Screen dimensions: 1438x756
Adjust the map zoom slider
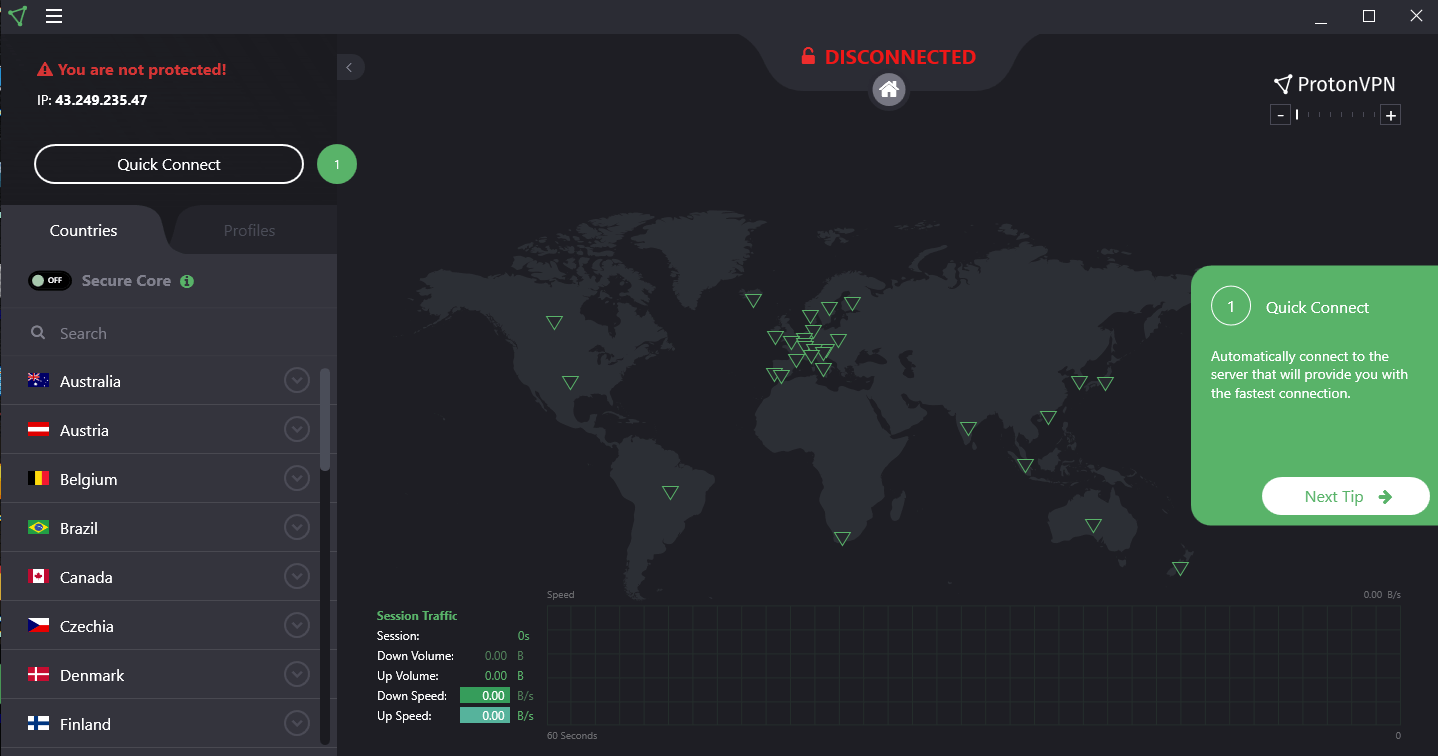(x=1335, y=114)
